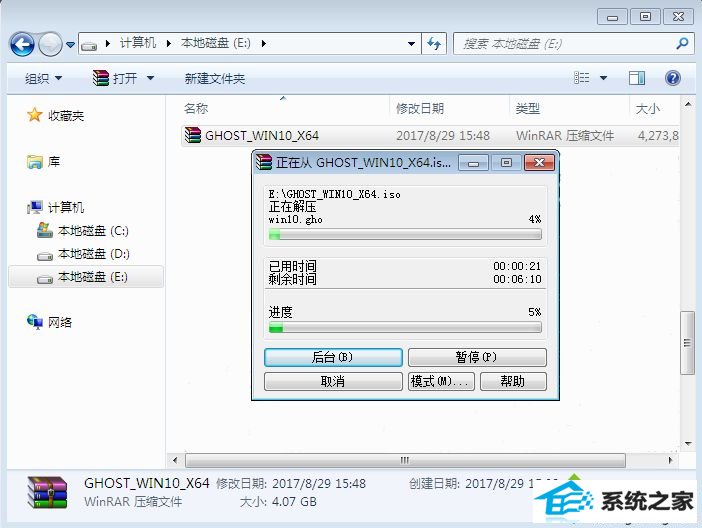Refresh the folder with the refresh icon

(434, 43)
